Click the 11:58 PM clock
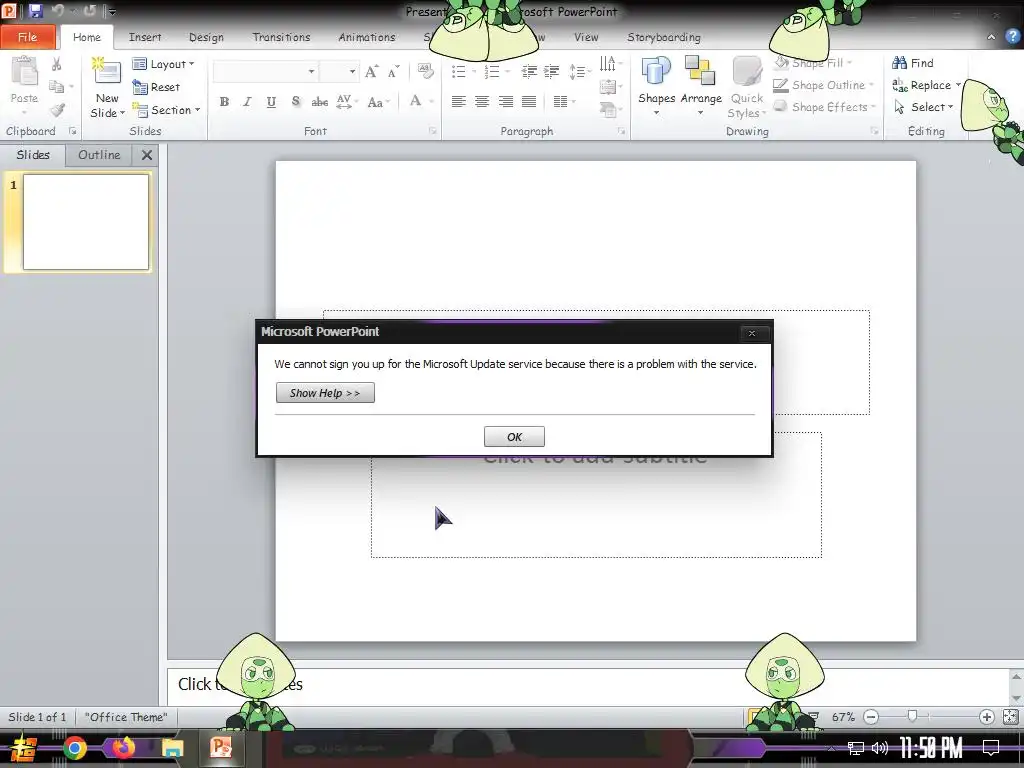Screen dimensions: 1024x768 pyautogui.click(x=931, y=748)
